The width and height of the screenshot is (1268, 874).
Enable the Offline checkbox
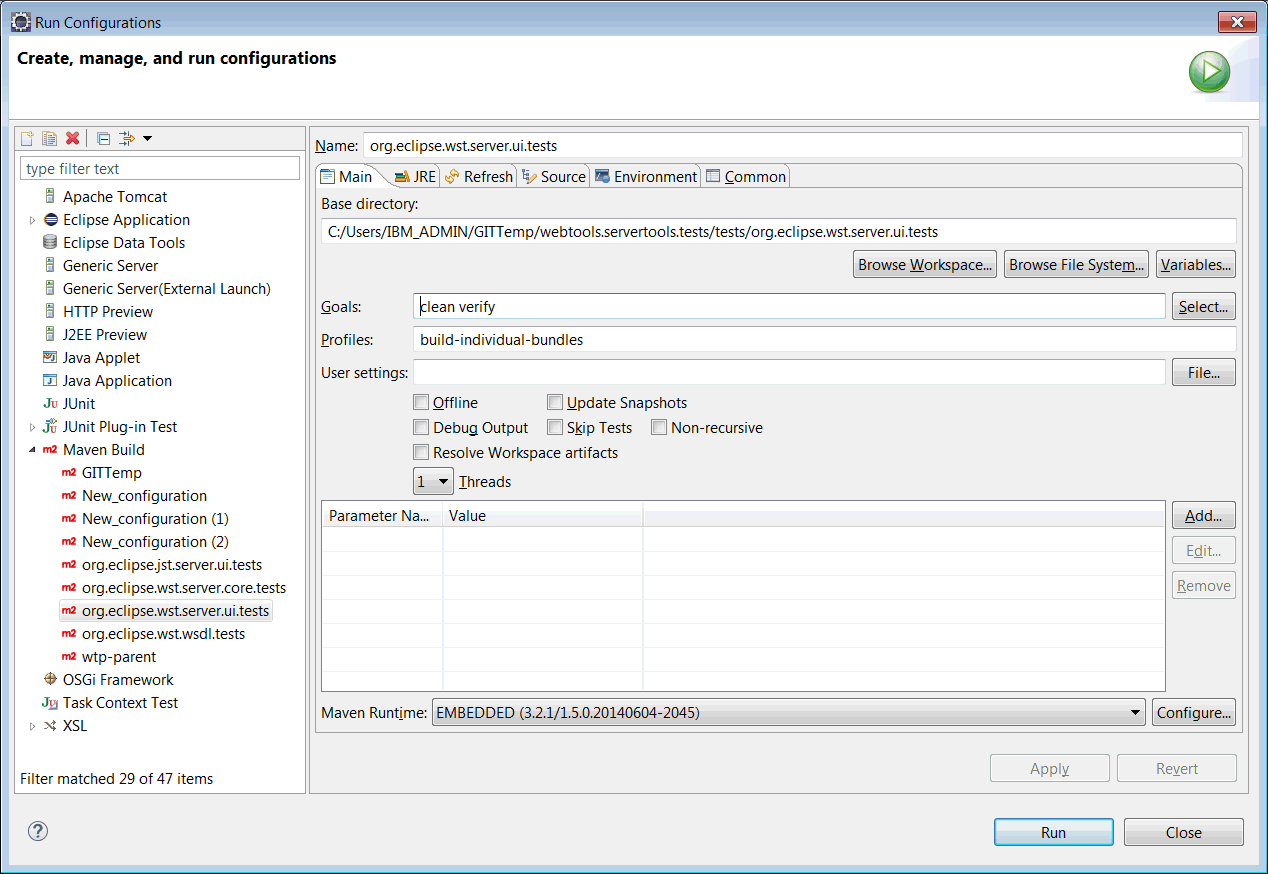pyautogui.click(x=421, y=403)
